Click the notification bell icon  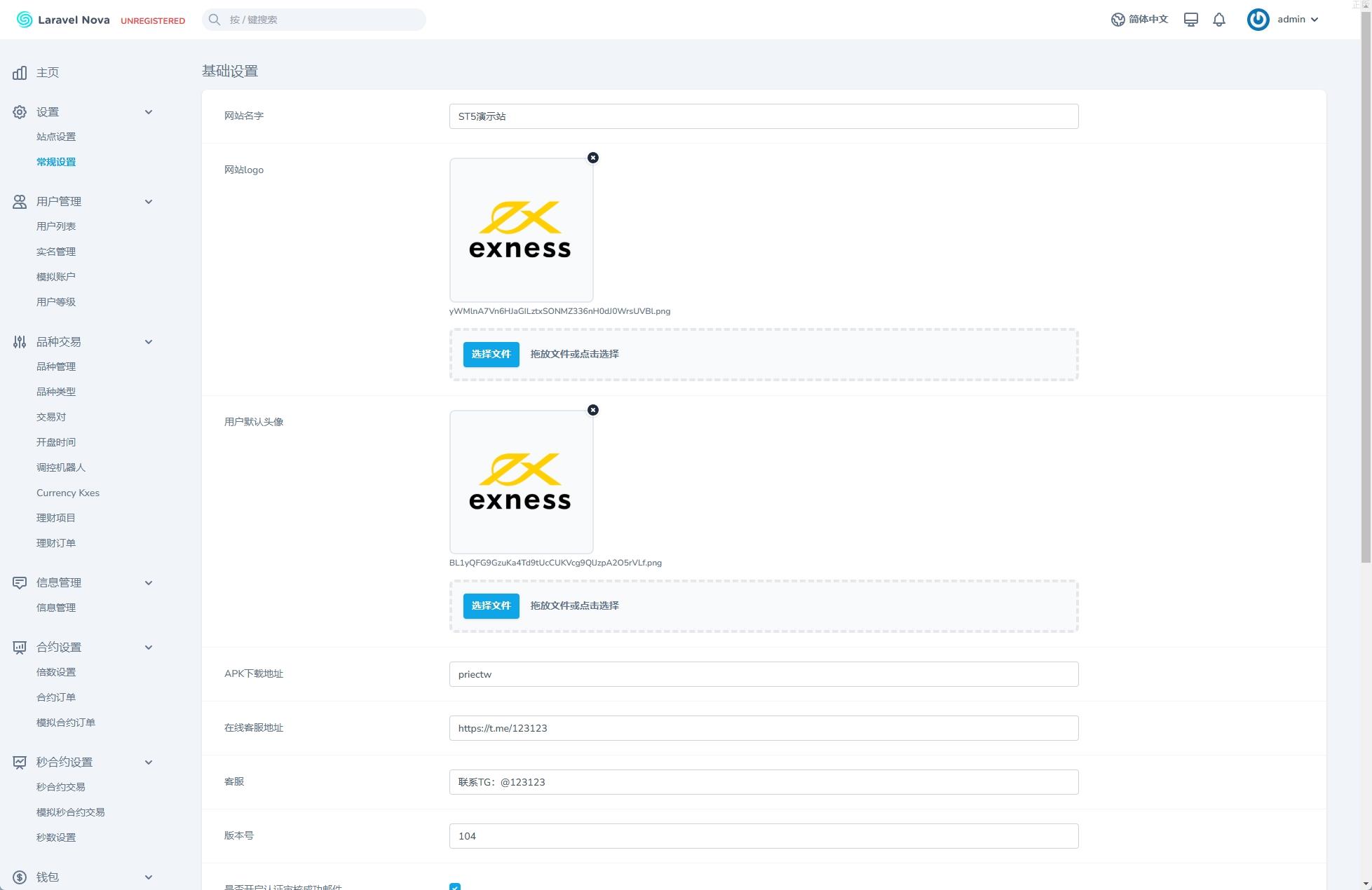[x=1219, y=20]
